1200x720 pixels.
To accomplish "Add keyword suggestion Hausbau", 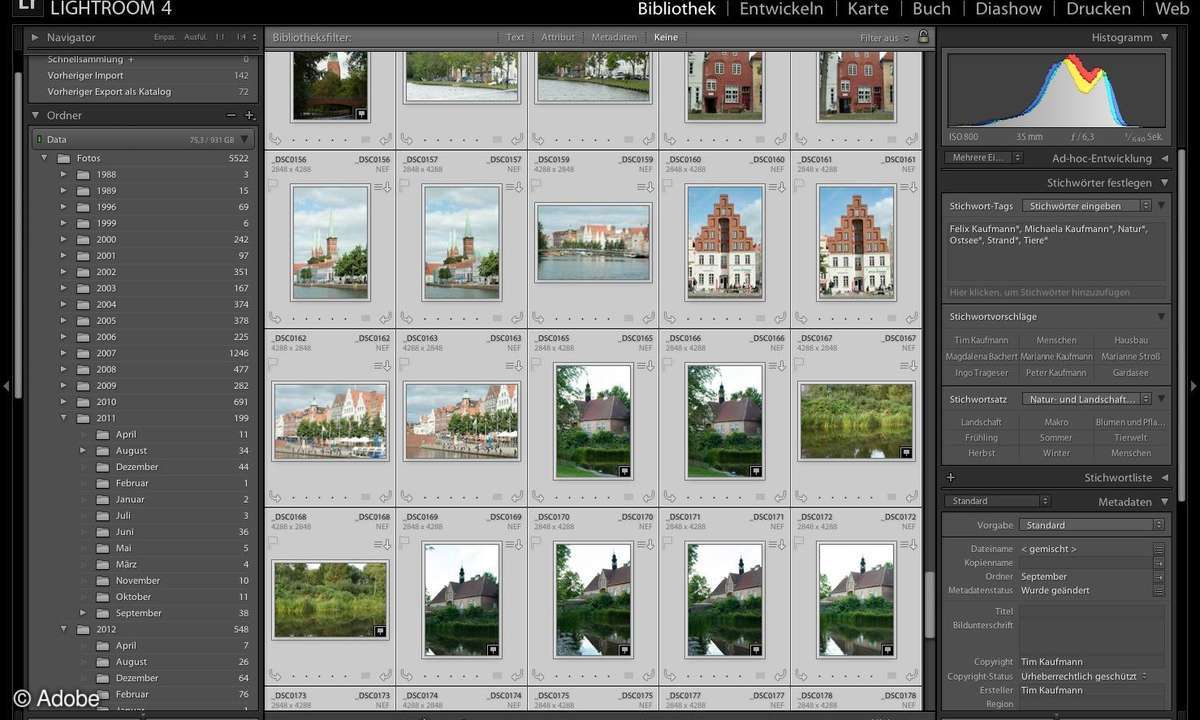I will (1130, 340).
